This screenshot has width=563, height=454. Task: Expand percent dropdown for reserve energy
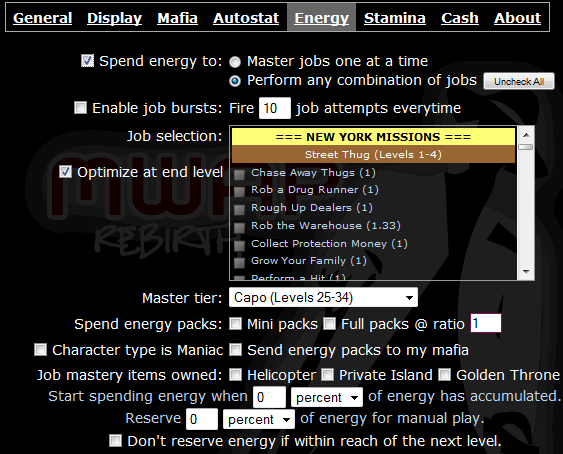(x=259, y=419)
